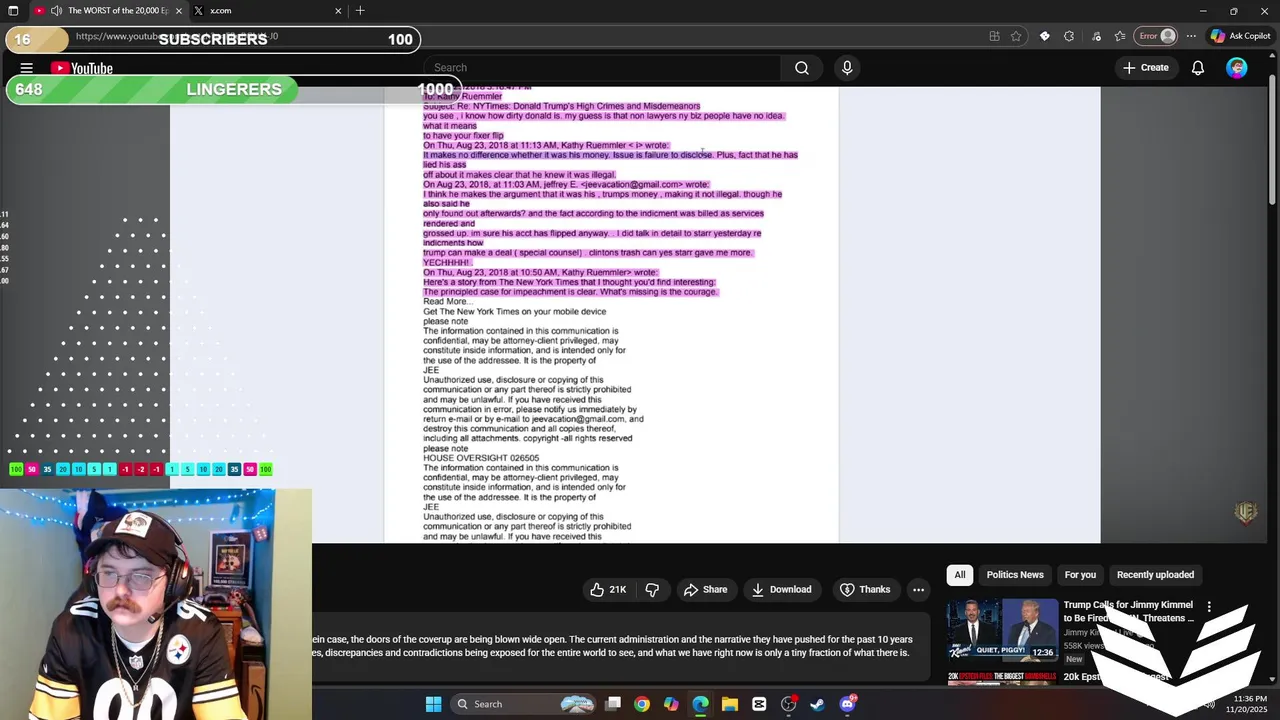
Task: Open more video actions ellipsis
Action: (x=918, y=590)
